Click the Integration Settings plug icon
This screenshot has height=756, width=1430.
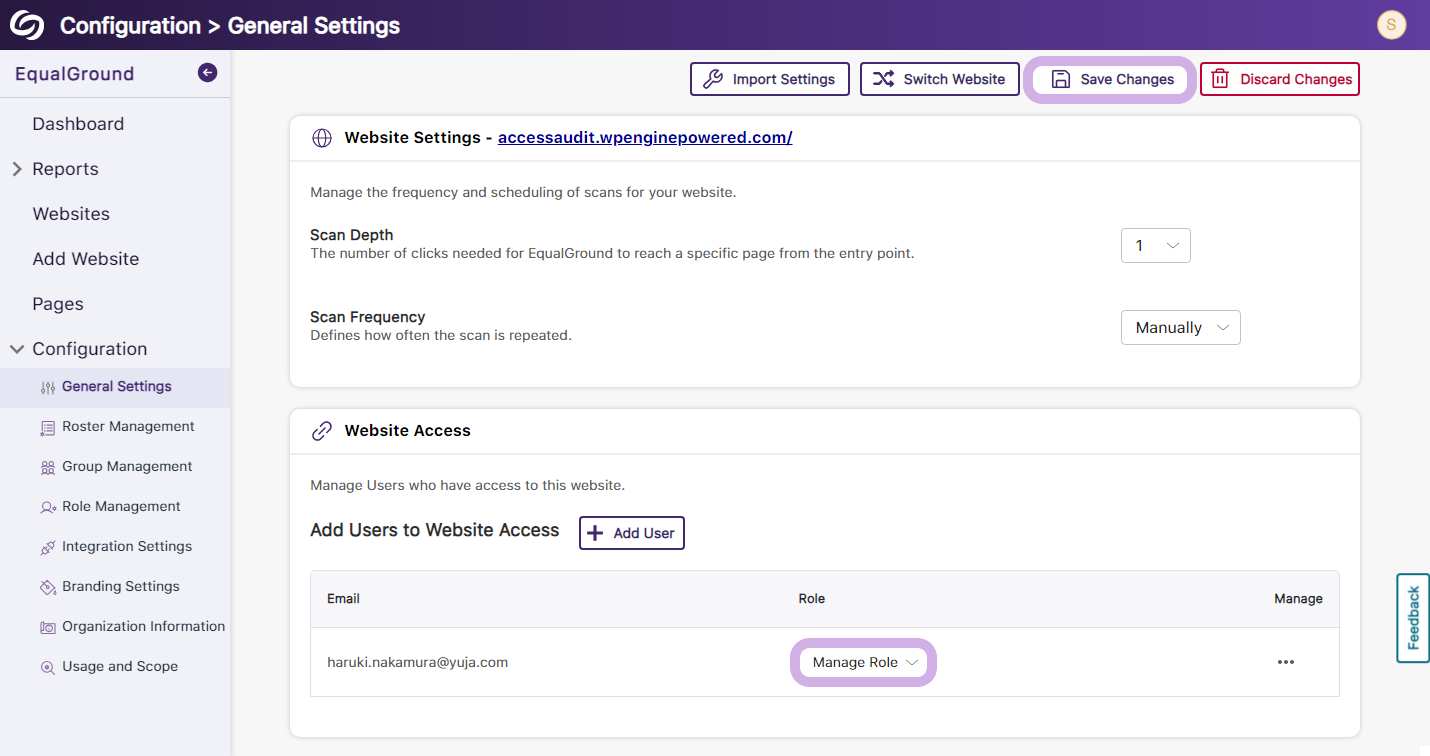(x=47, y=547)
